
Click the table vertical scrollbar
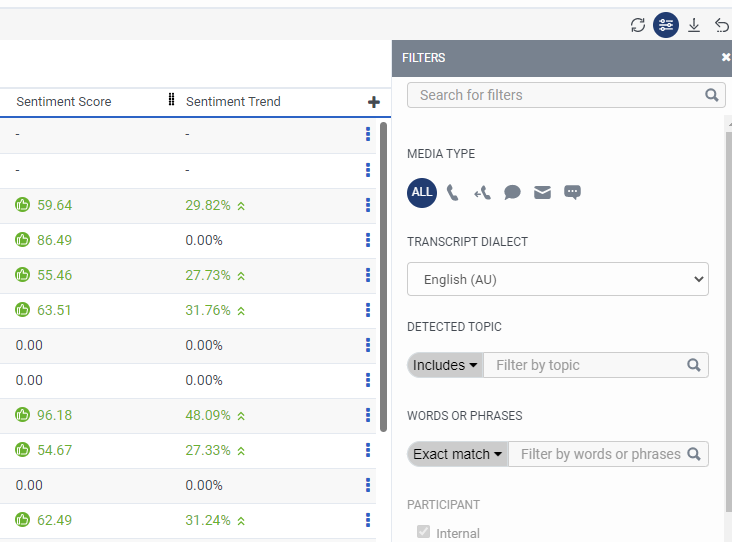(383, 277)
